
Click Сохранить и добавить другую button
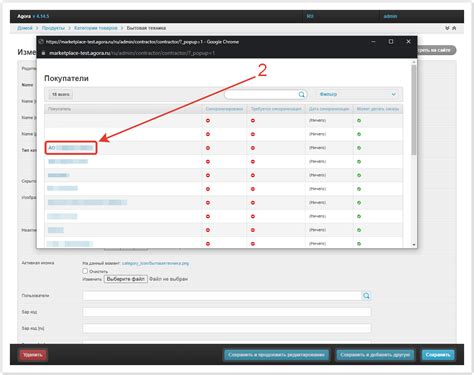375,355
